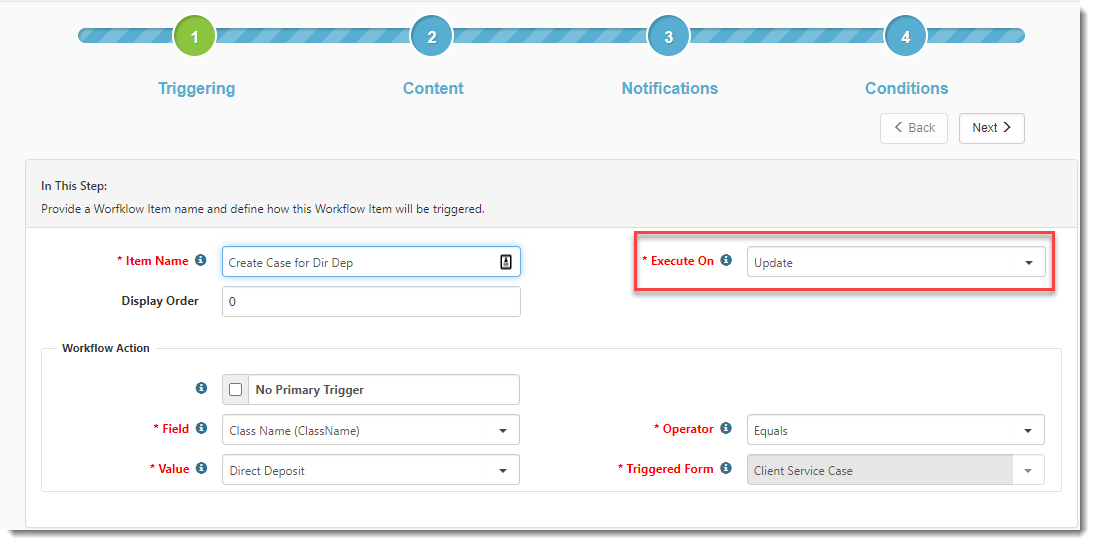Expand the Class Name field dropdown
This screenshot has height=545, width=1095.
[x=370, y=431]
